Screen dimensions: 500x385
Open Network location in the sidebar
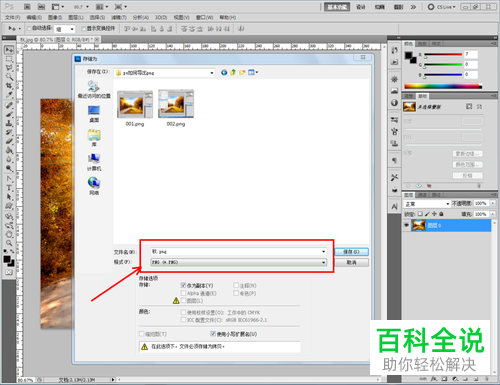[94, 186]
